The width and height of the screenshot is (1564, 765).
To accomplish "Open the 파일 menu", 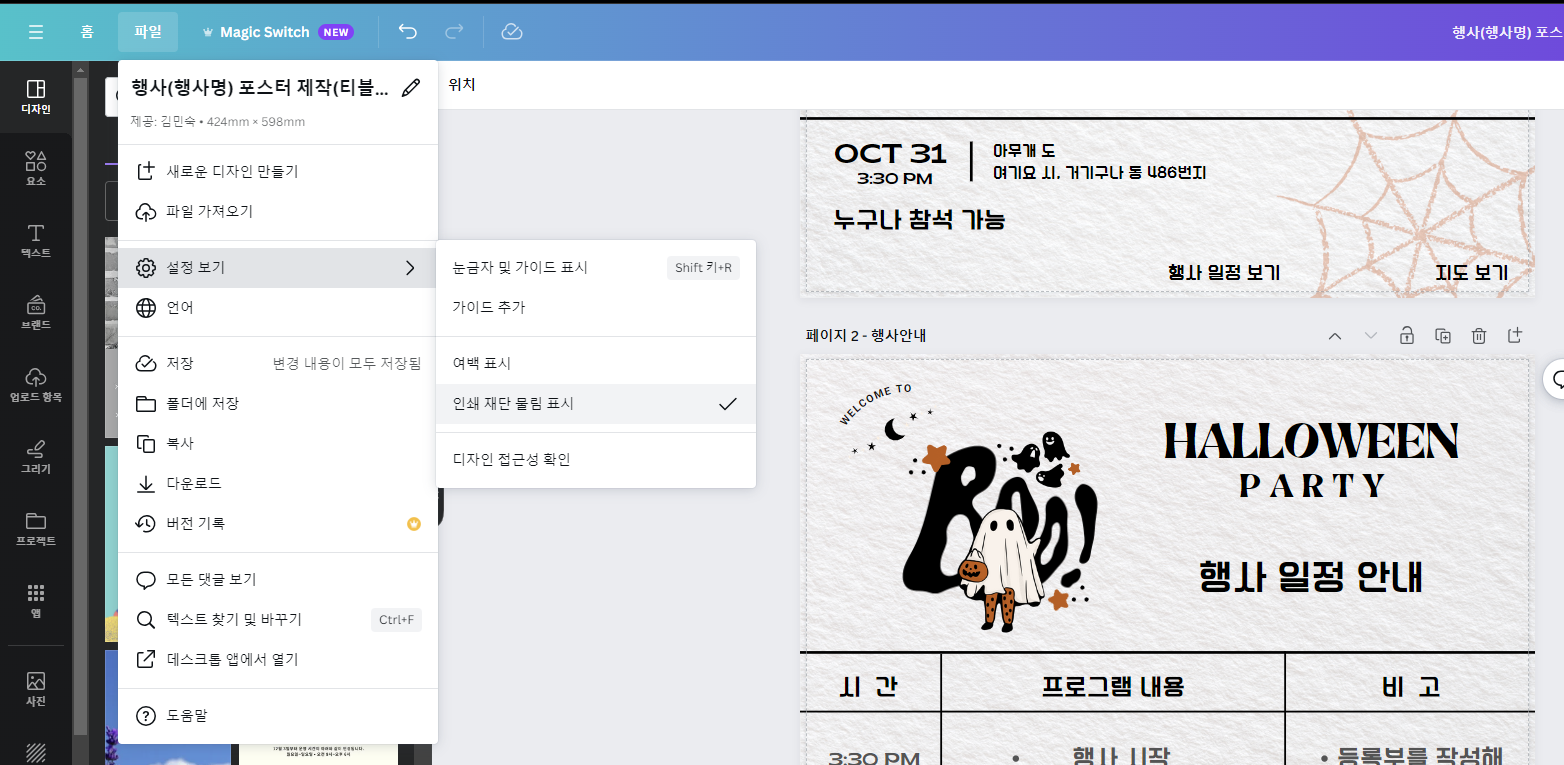I will (x=147, y=31).
